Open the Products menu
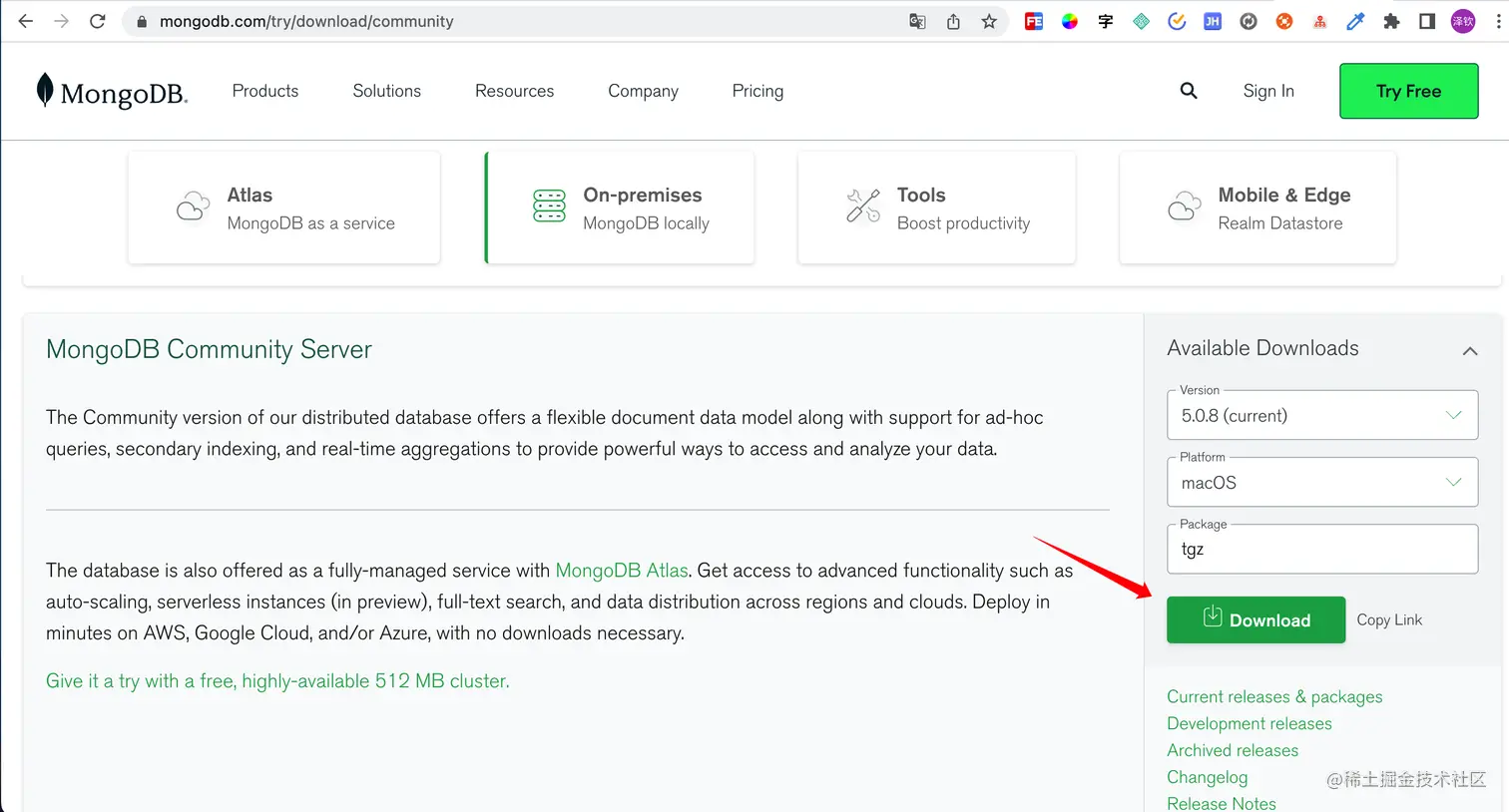The width and height of the screenshot is (1509, 812). [265, 91]
